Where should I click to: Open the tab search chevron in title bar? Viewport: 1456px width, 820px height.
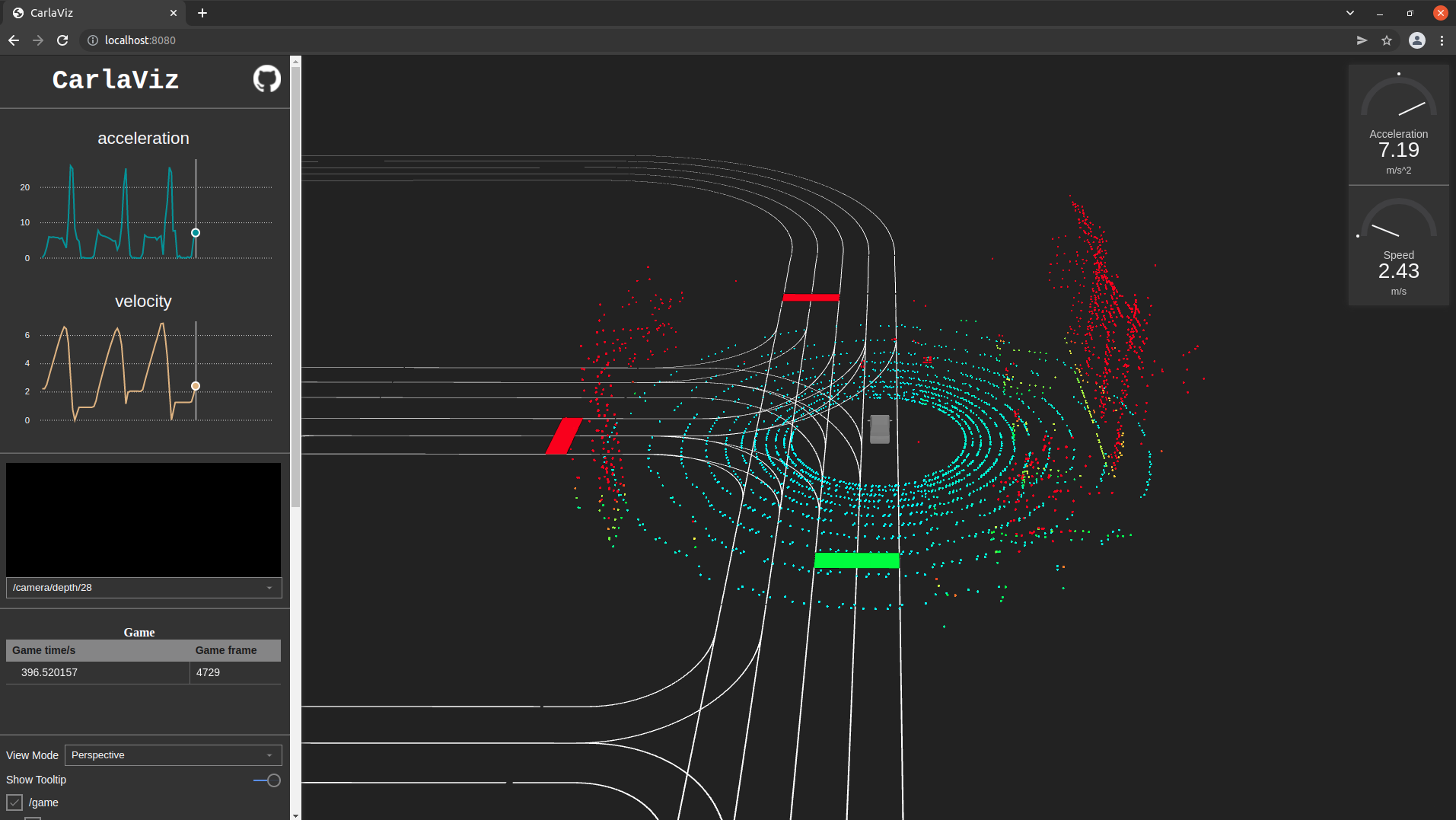click(1349, 13)
